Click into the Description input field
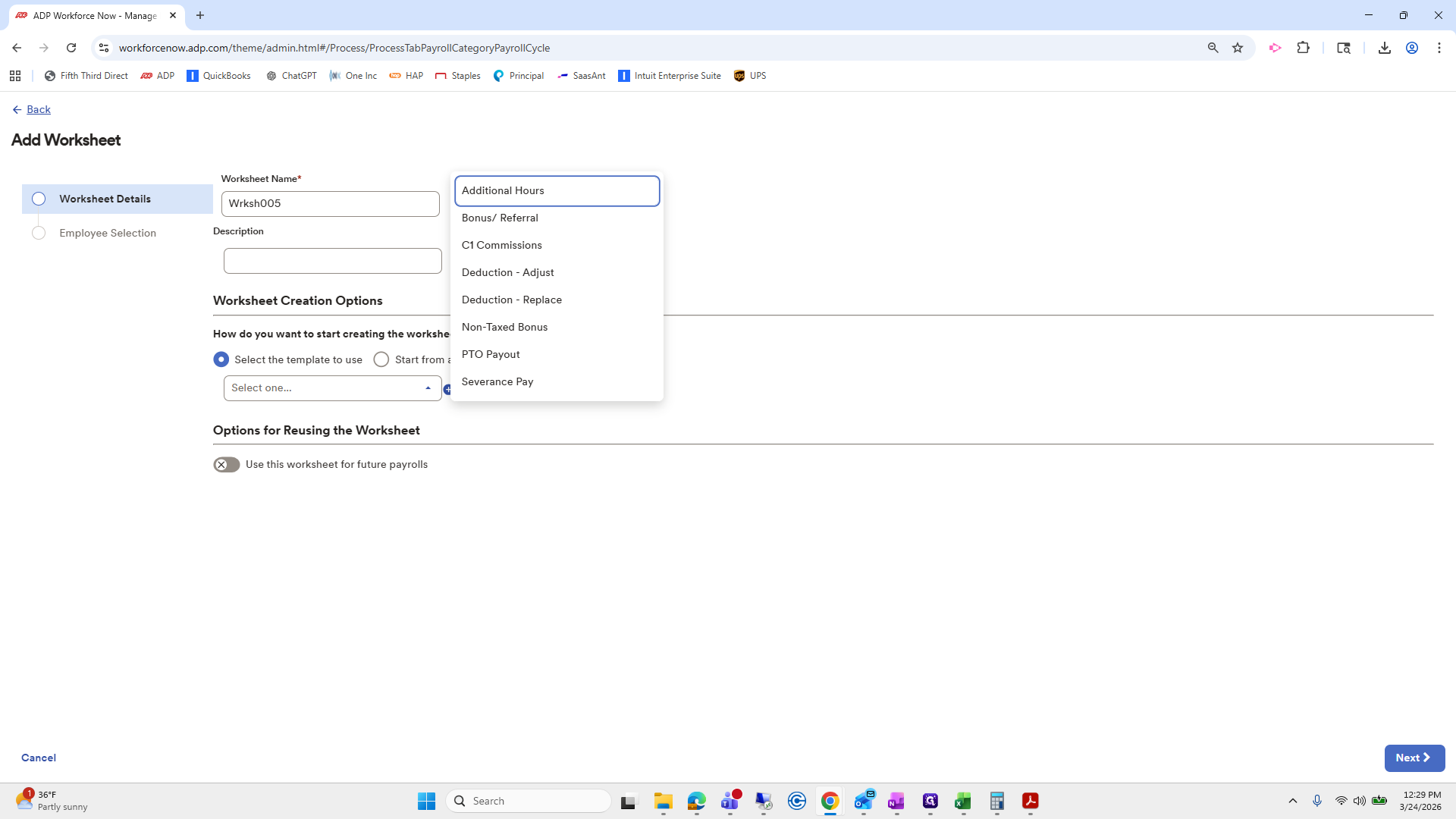 tap(332, 261)
